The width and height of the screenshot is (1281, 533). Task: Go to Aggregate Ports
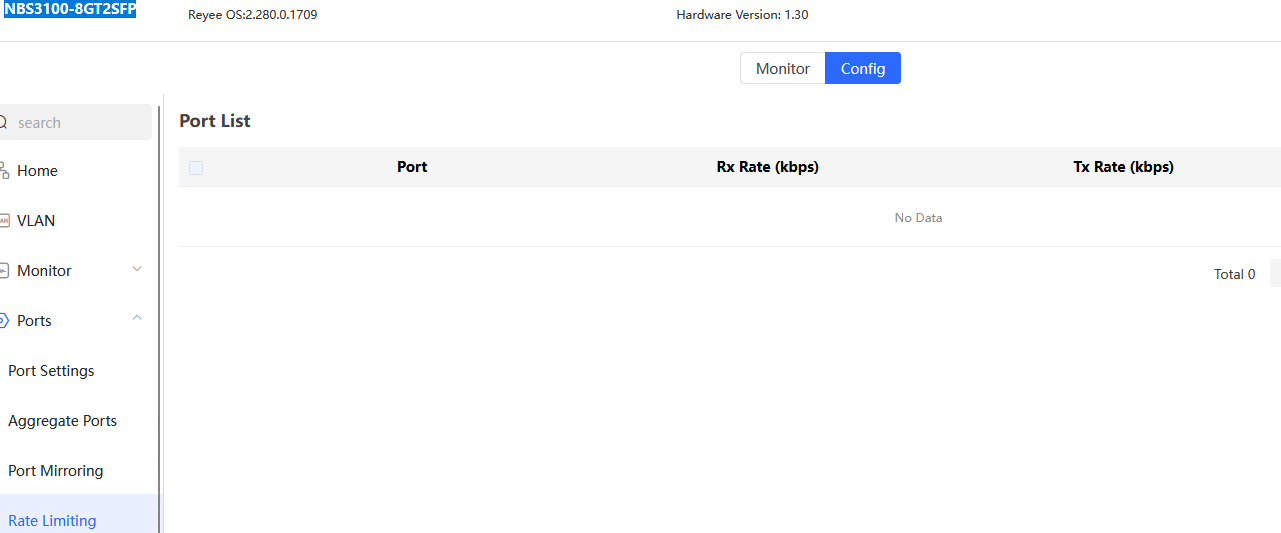click(x=62, y=421)
